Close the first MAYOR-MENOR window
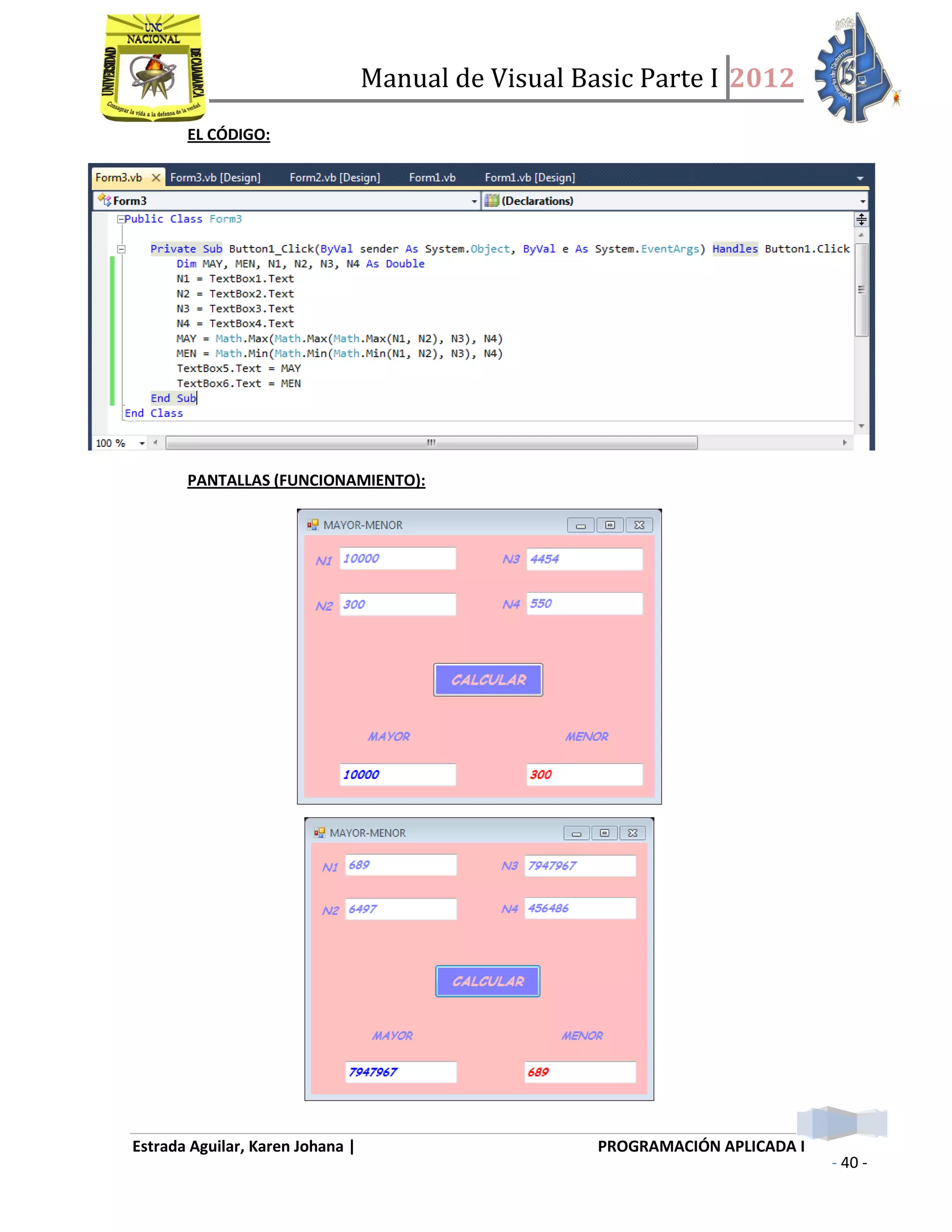This screenshot has height=1232, width=952. [639, 525]
